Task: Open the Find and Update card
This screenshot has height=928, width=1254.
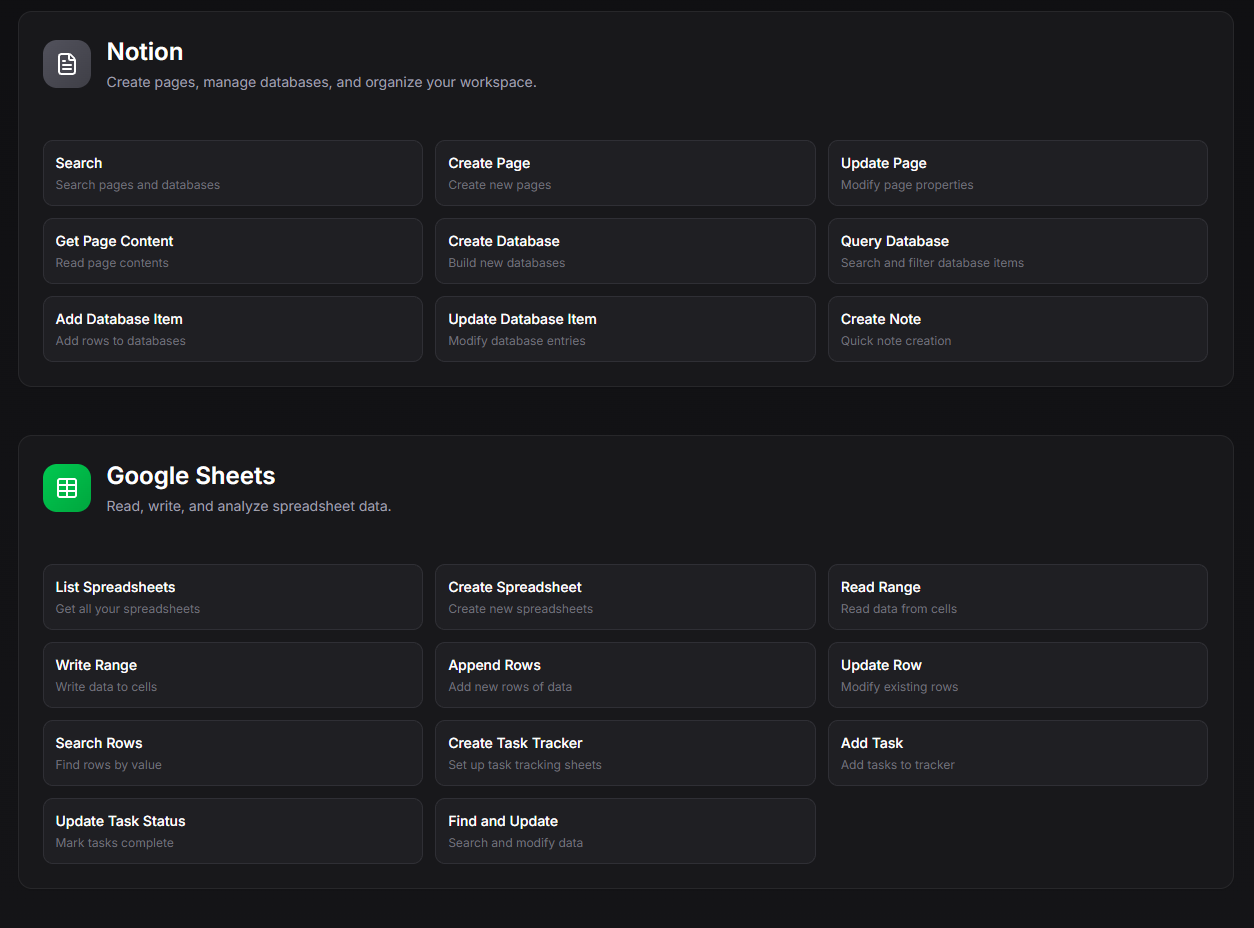Action: (x=625, y=831)
